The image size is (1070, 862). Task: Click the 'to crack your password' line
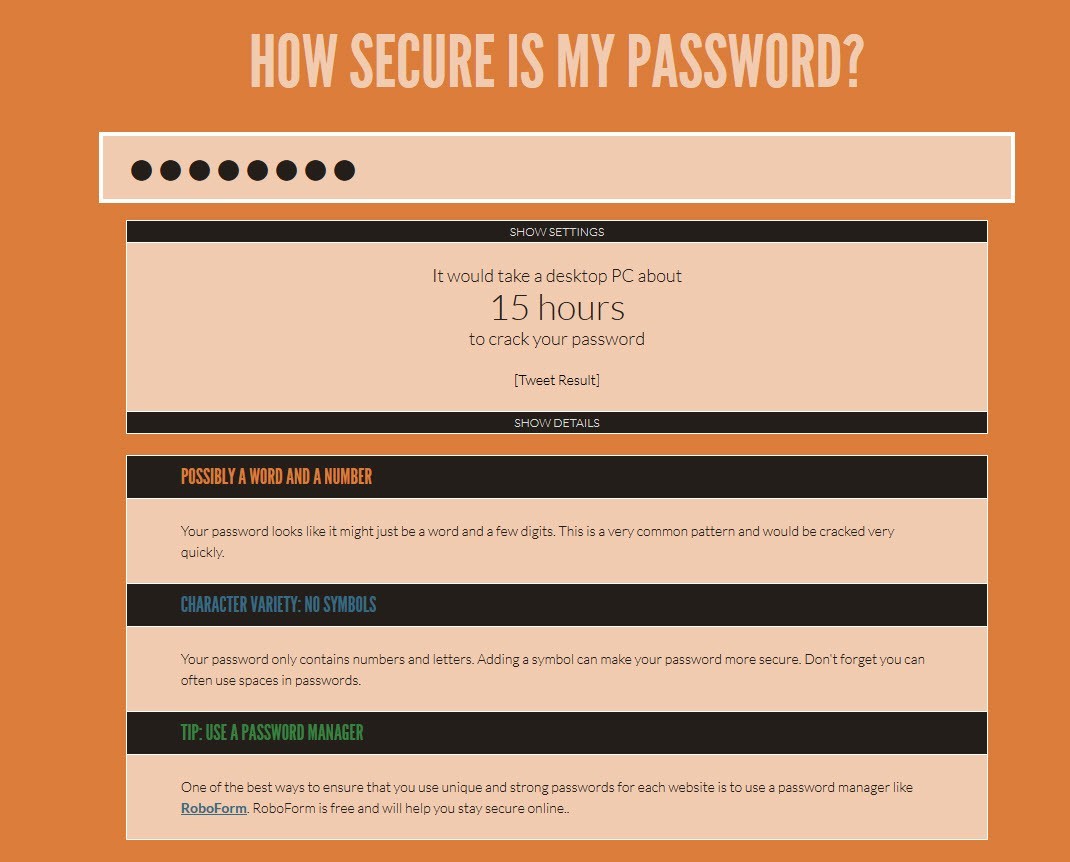click(556, 339)
